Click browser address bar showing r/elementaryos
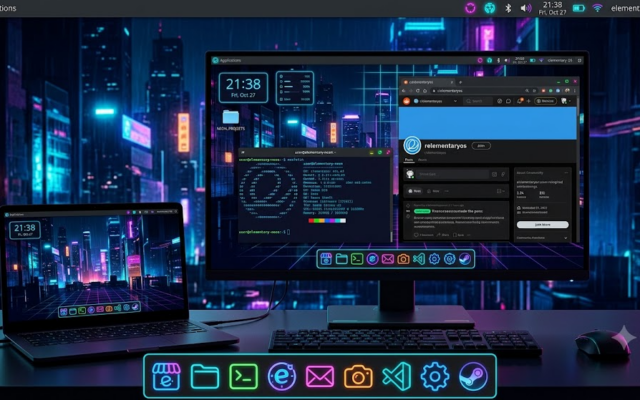The image size is (640, 400). tap(484, 91)
